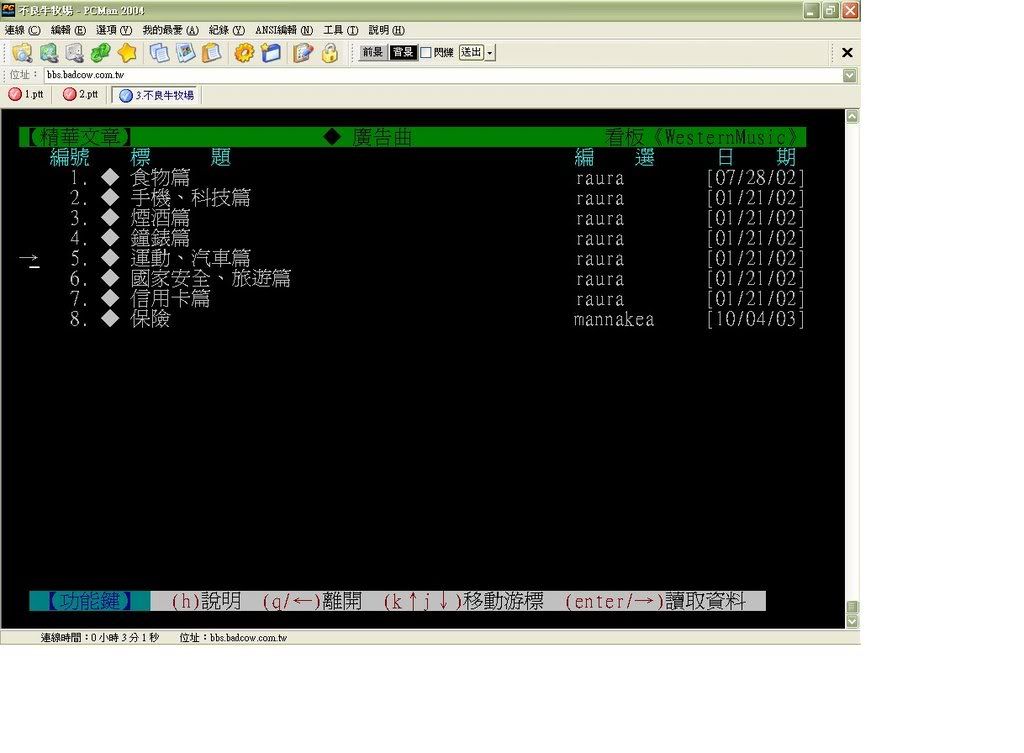Expand the 送出 send dropdown arrow

pos(490,53)
